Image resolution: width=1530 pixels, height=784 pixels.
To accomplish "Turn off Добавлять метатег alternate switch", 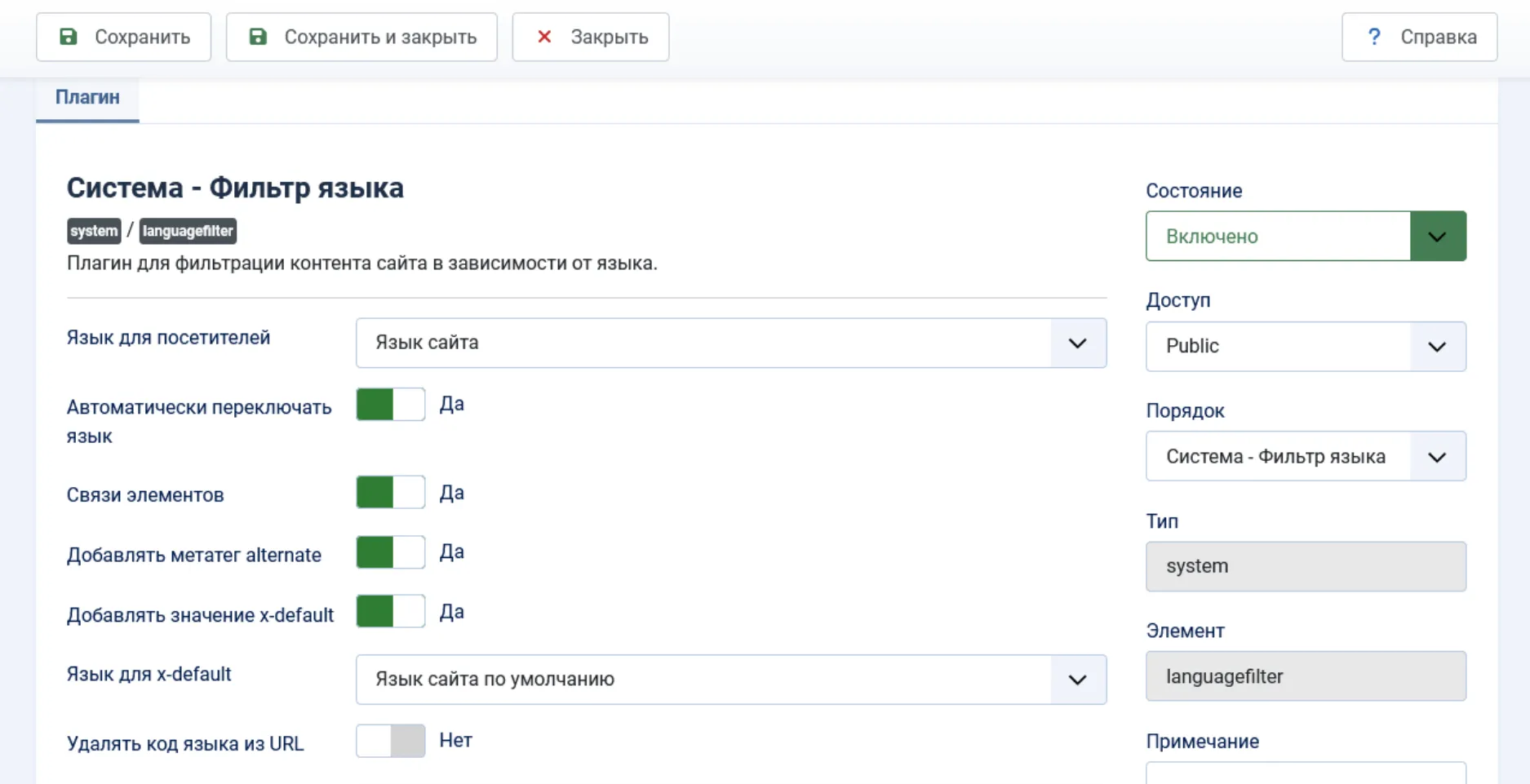I will tap(390, 552).
